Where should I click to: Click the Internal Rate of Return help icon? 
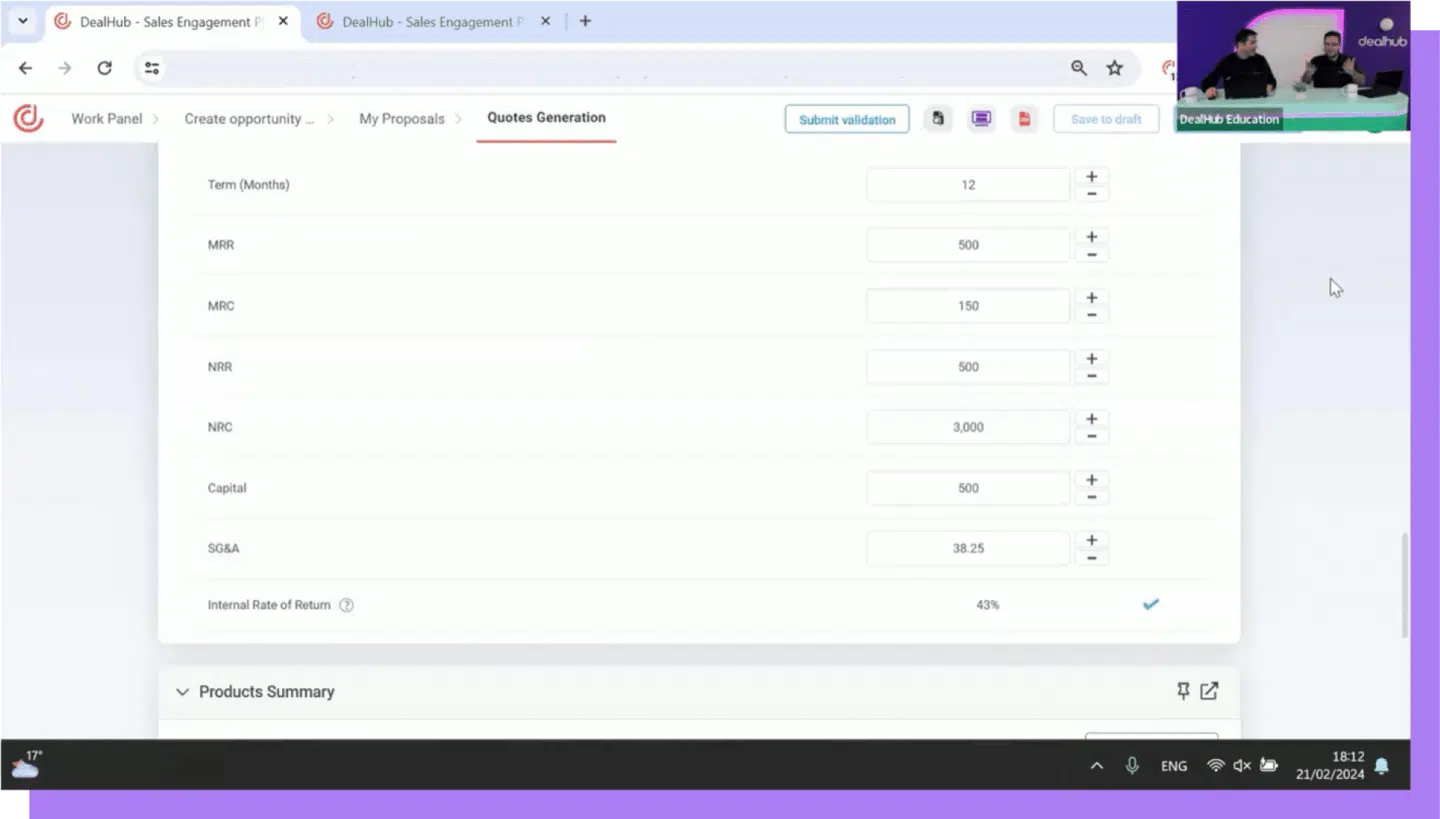tap(346, 604)
